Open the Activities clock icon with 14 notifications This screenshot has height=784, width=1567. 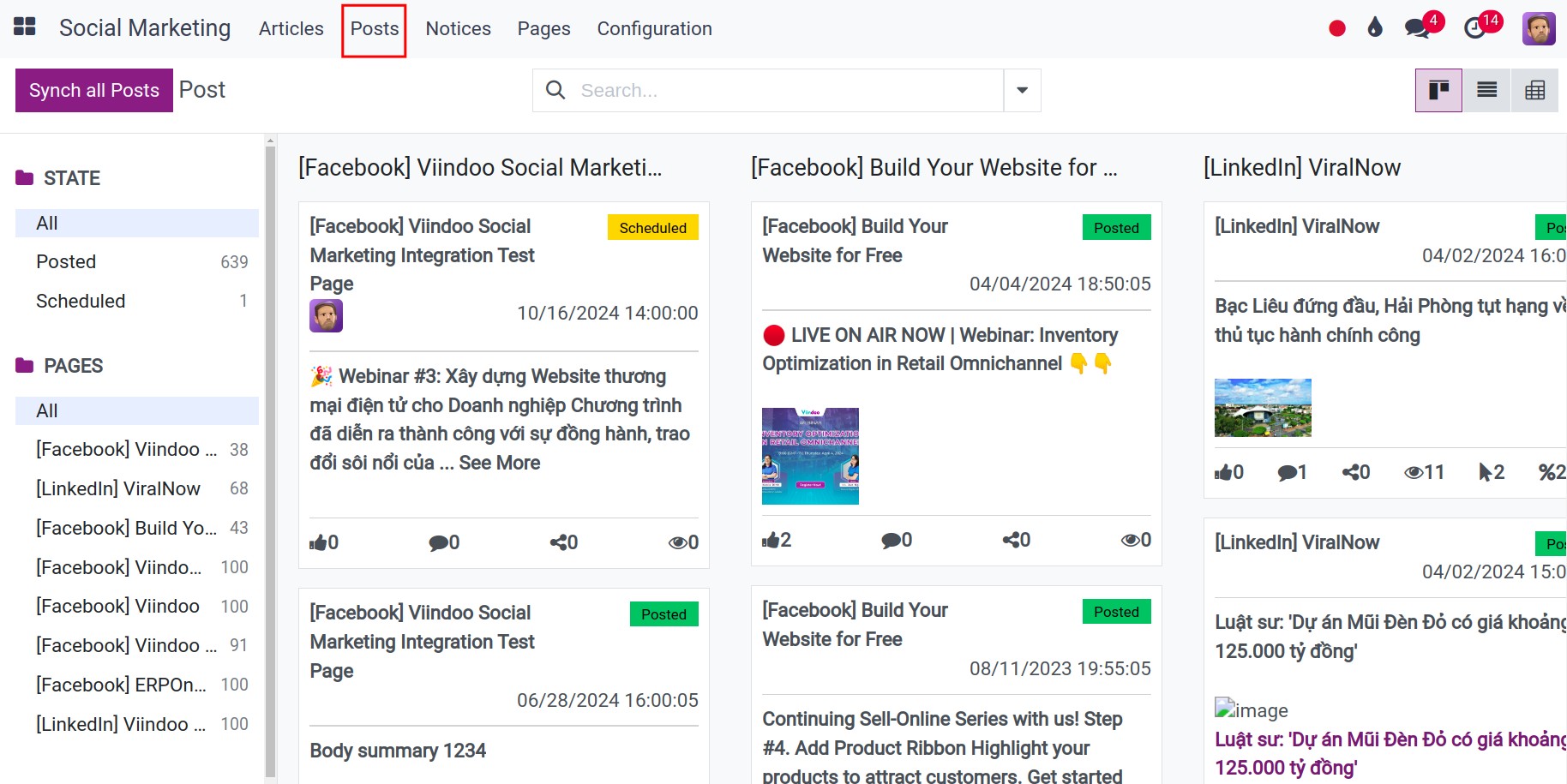pos(1476,27)
